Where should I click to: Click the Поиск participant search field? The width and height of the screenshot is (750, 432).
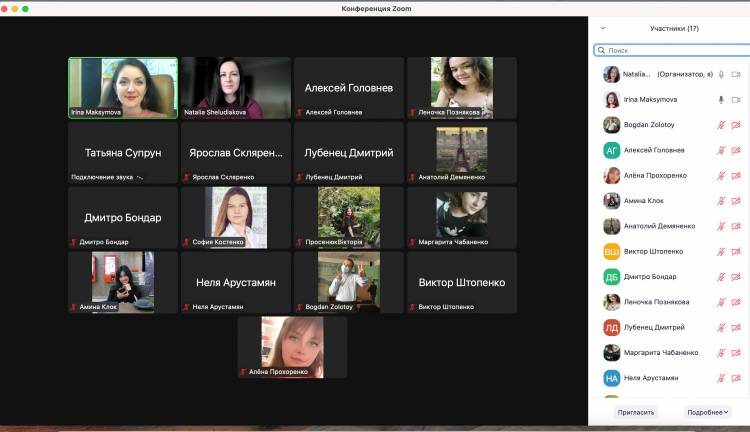point(670,50)
